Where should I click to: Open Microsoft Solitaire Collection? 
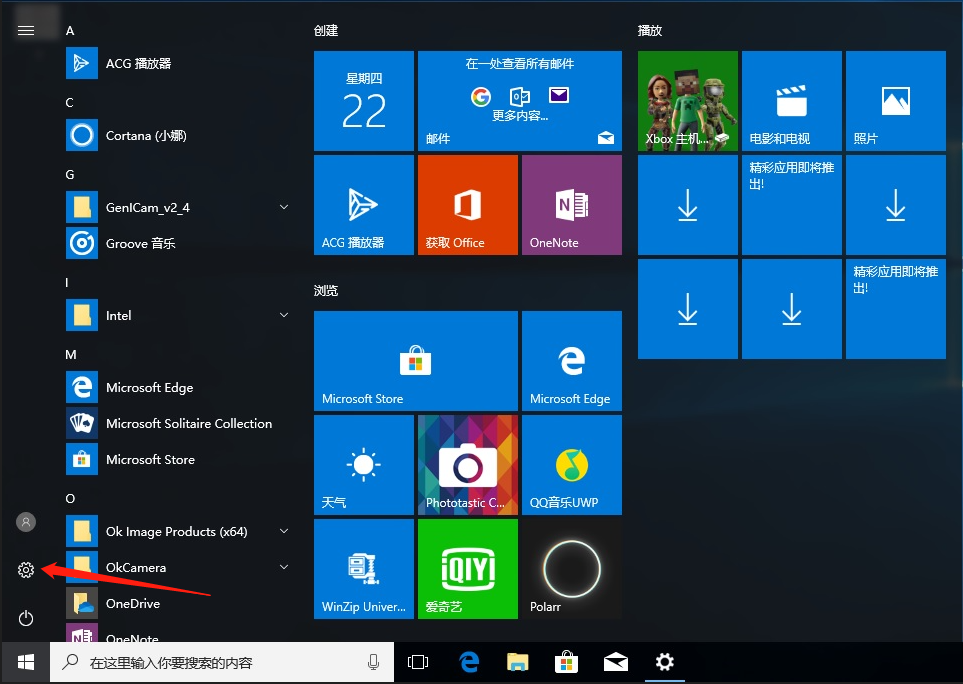[178, 423]
